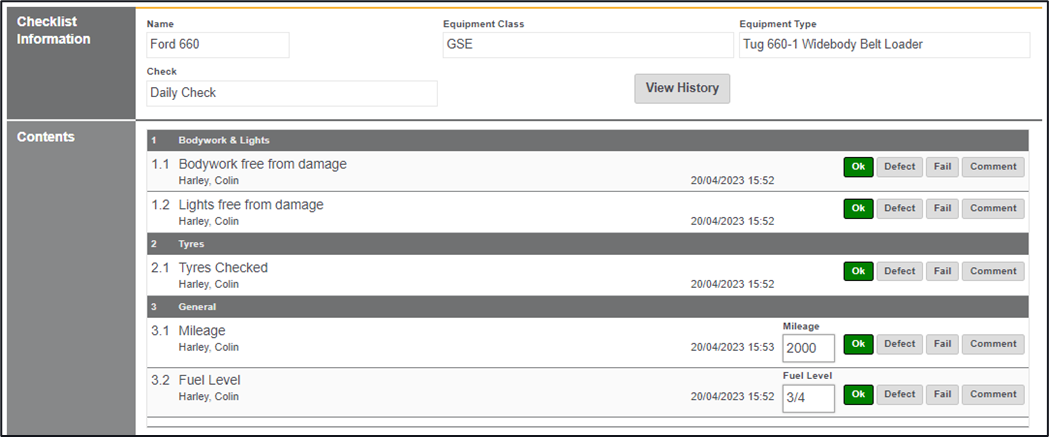Set Tyres Checked to Ok
This screenshot has width=1049, height=437.
pos(857,271)
